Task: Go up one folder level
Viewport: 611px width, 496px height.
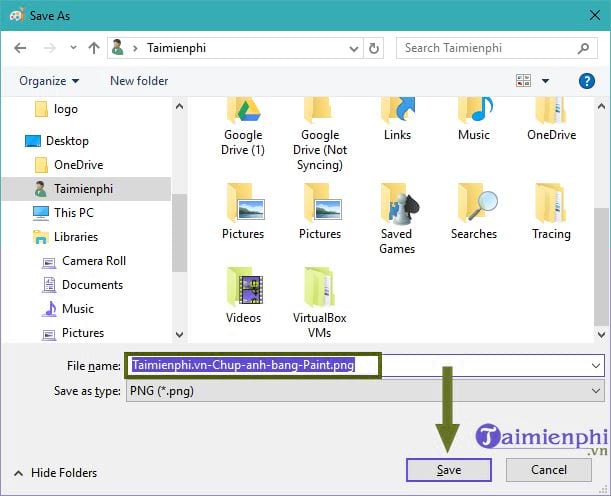Action: point(94,48)
